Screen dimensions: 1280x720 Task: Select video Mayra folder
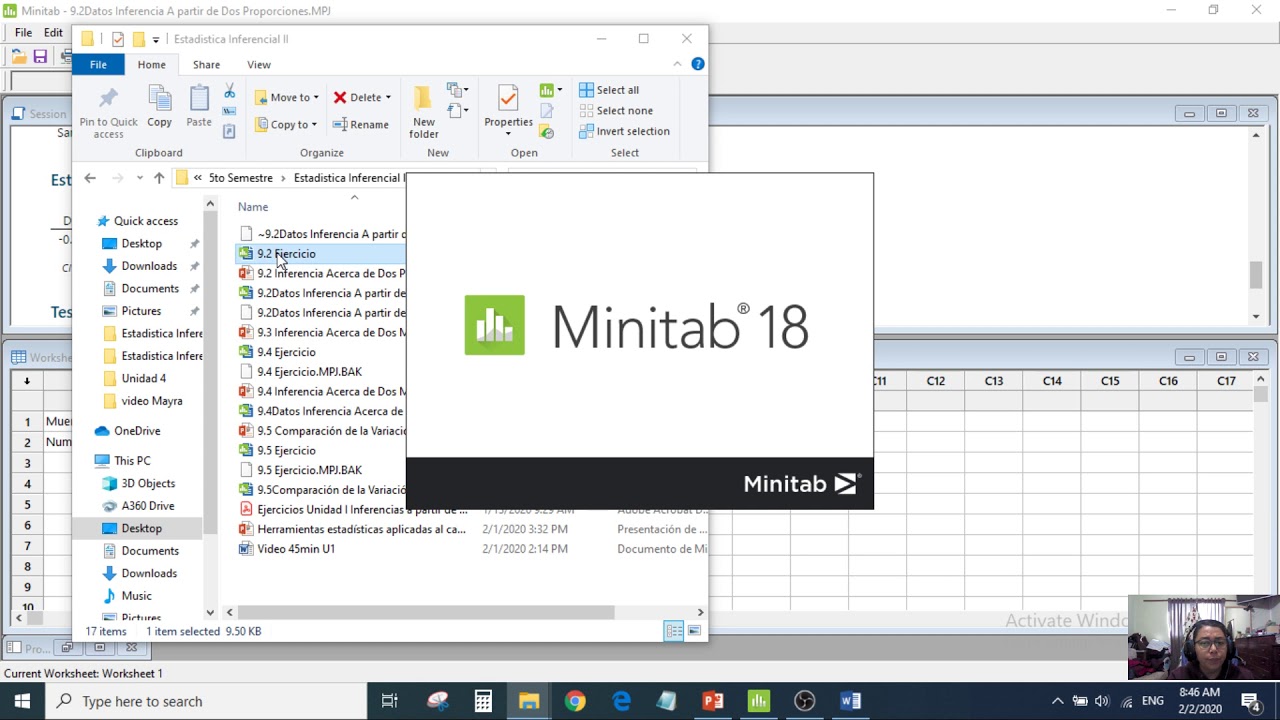(x=152, y=401)
